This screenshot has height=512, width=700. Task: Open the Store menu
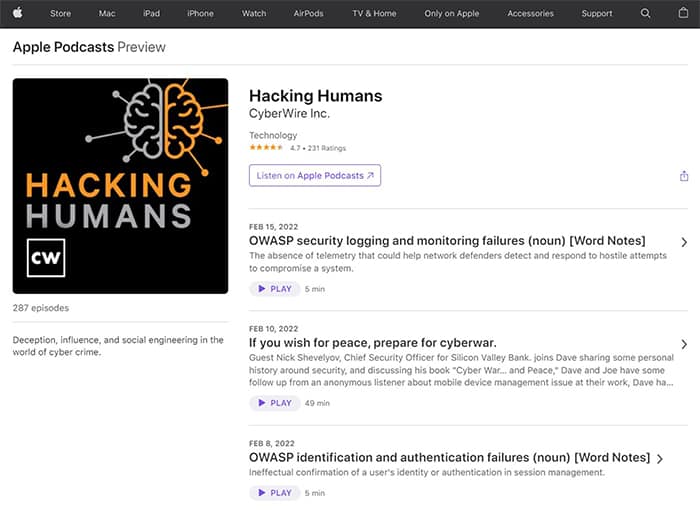[x=60, y=13]
